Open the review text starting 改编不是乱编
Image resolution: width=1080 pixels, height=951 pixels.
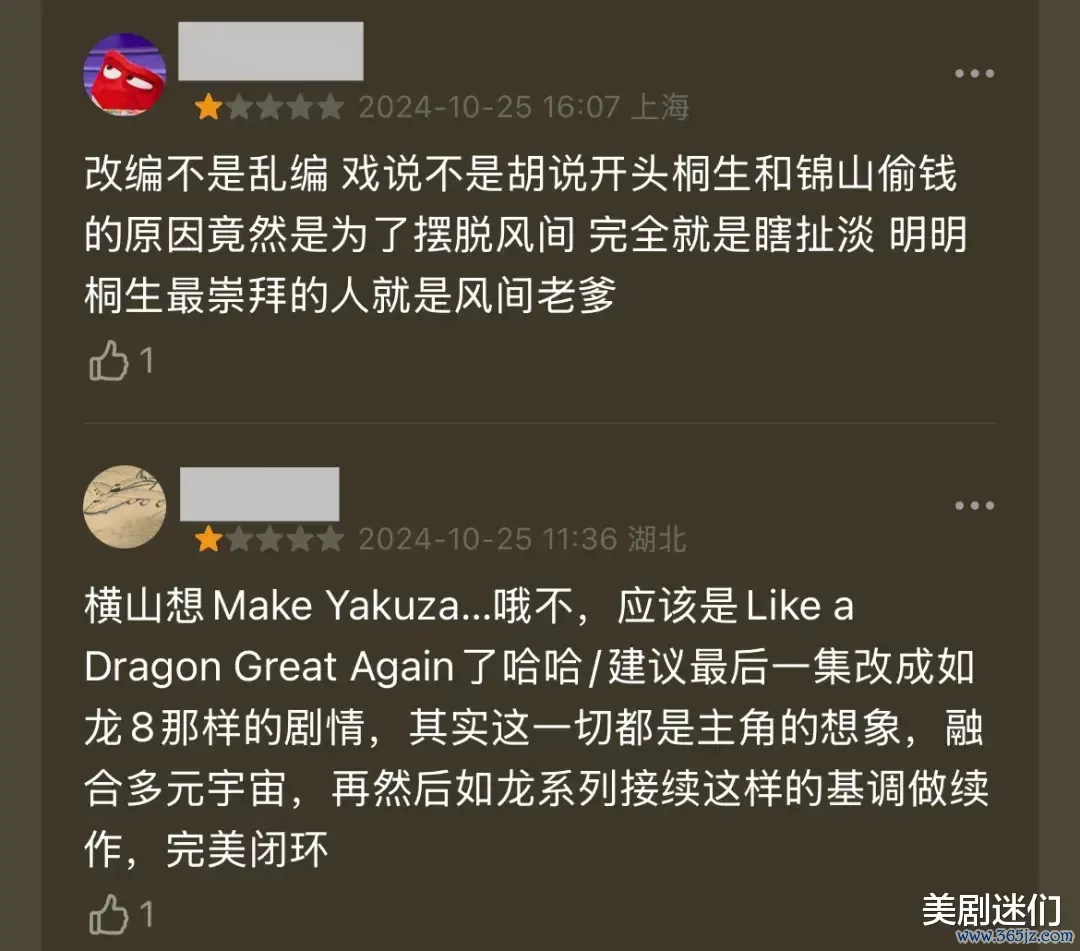click(x=526, y=234)
